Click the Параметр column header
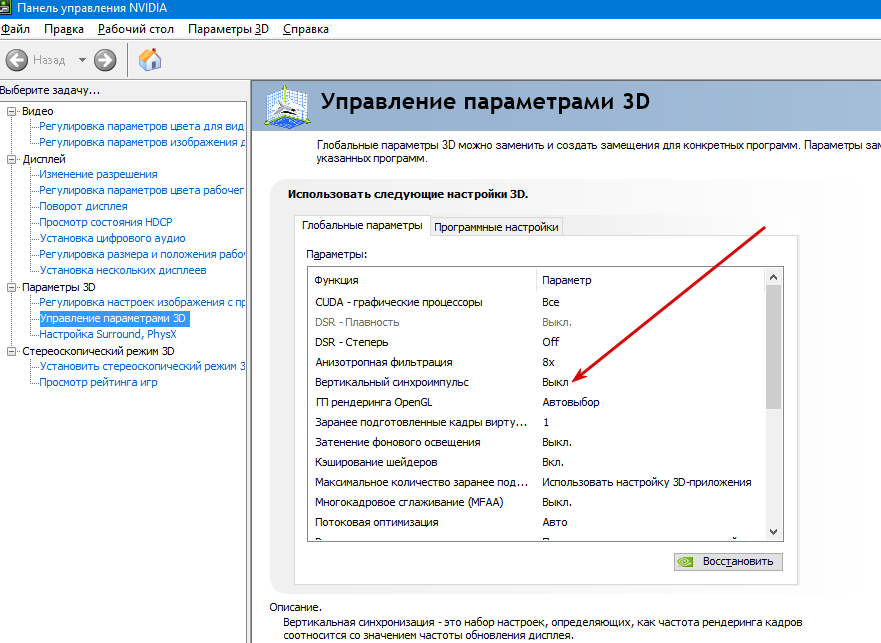881x643 pixels. coord(651,280)
